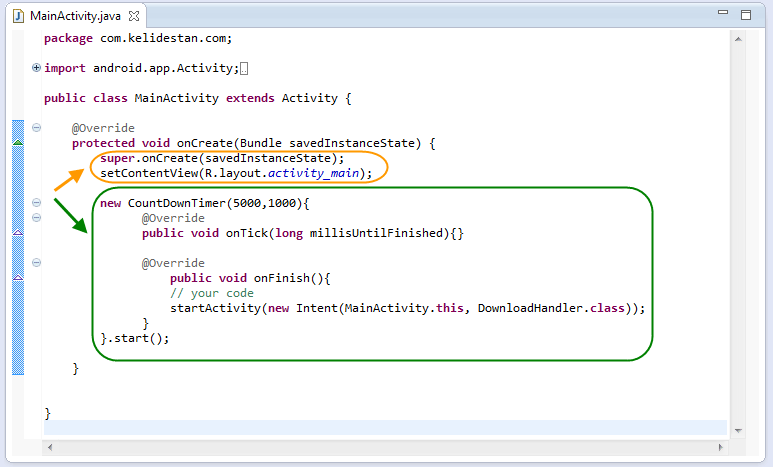Image resolution: width=773 pixels, height=467 pixels.
Task: Click the highlighted current line at bottom
Action: [x=385, y=428]
